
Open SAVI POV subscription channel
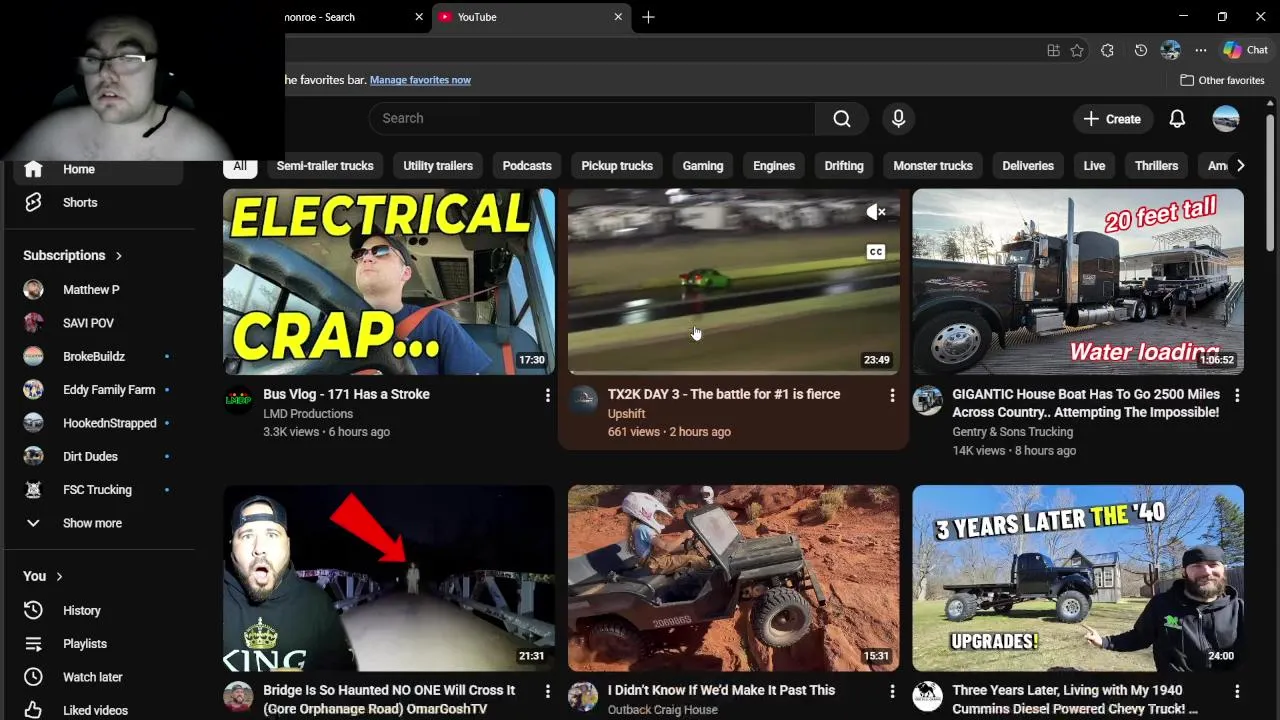98,323
